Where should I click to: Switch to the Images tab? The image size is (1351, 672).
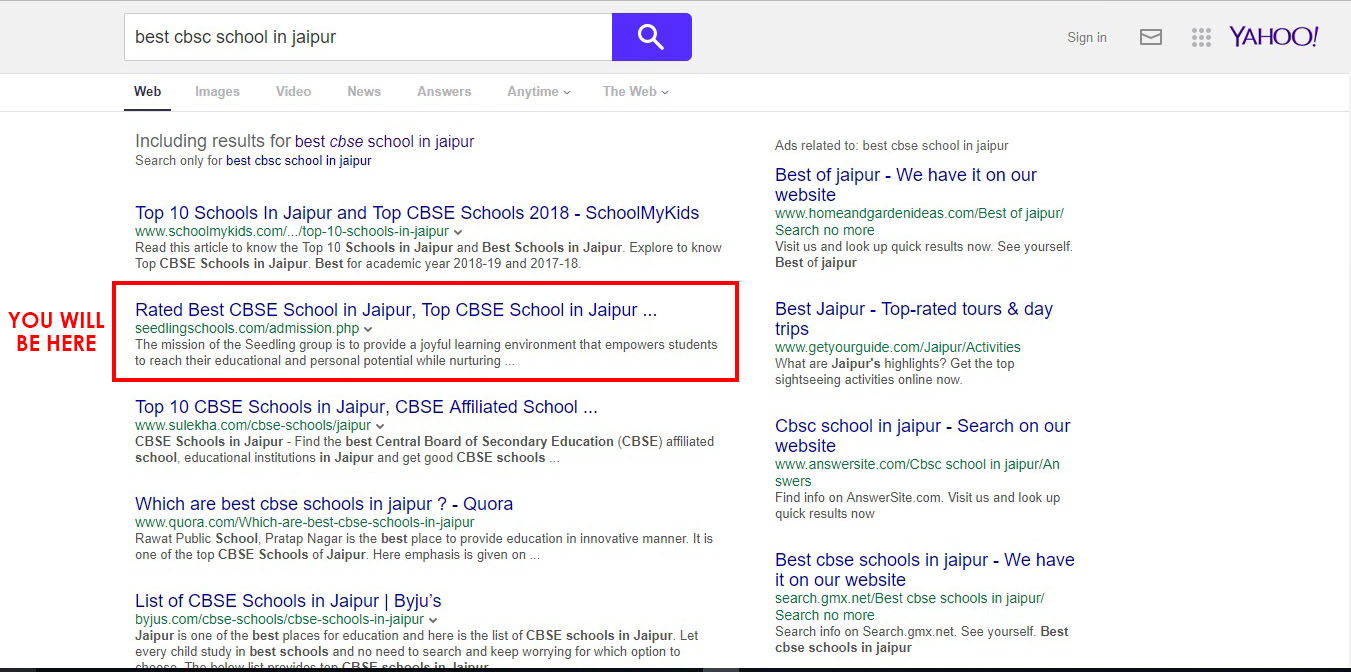click(217, 91)
